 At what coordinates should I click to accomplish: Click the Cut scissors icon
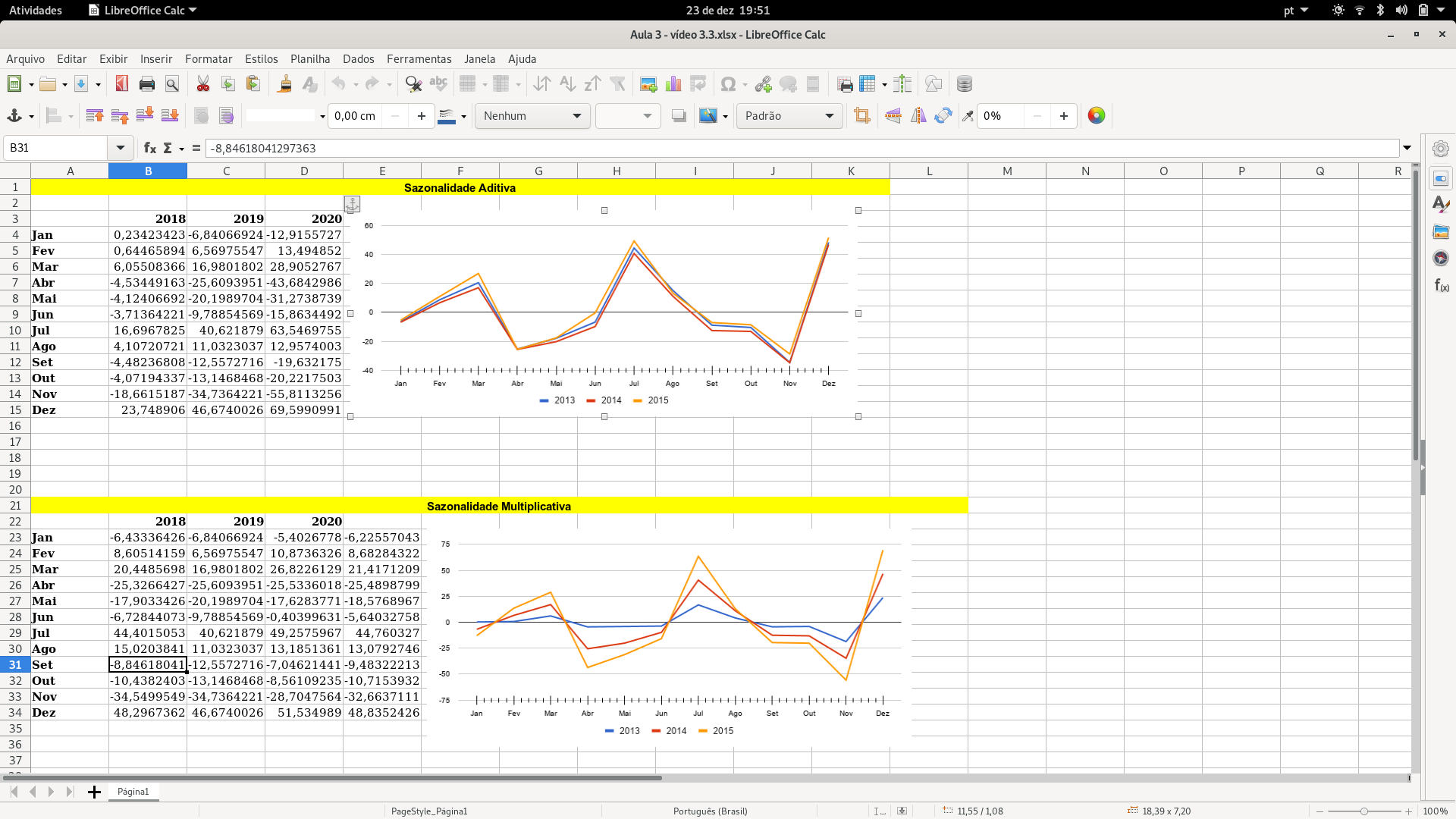coord(202,84)
